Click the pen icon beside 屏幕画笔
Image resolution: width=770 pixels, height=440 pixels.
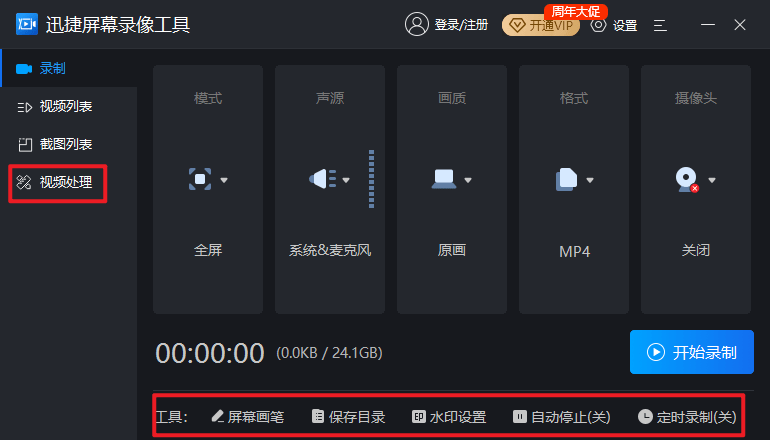pyautogui.click(x=218, y=416)
